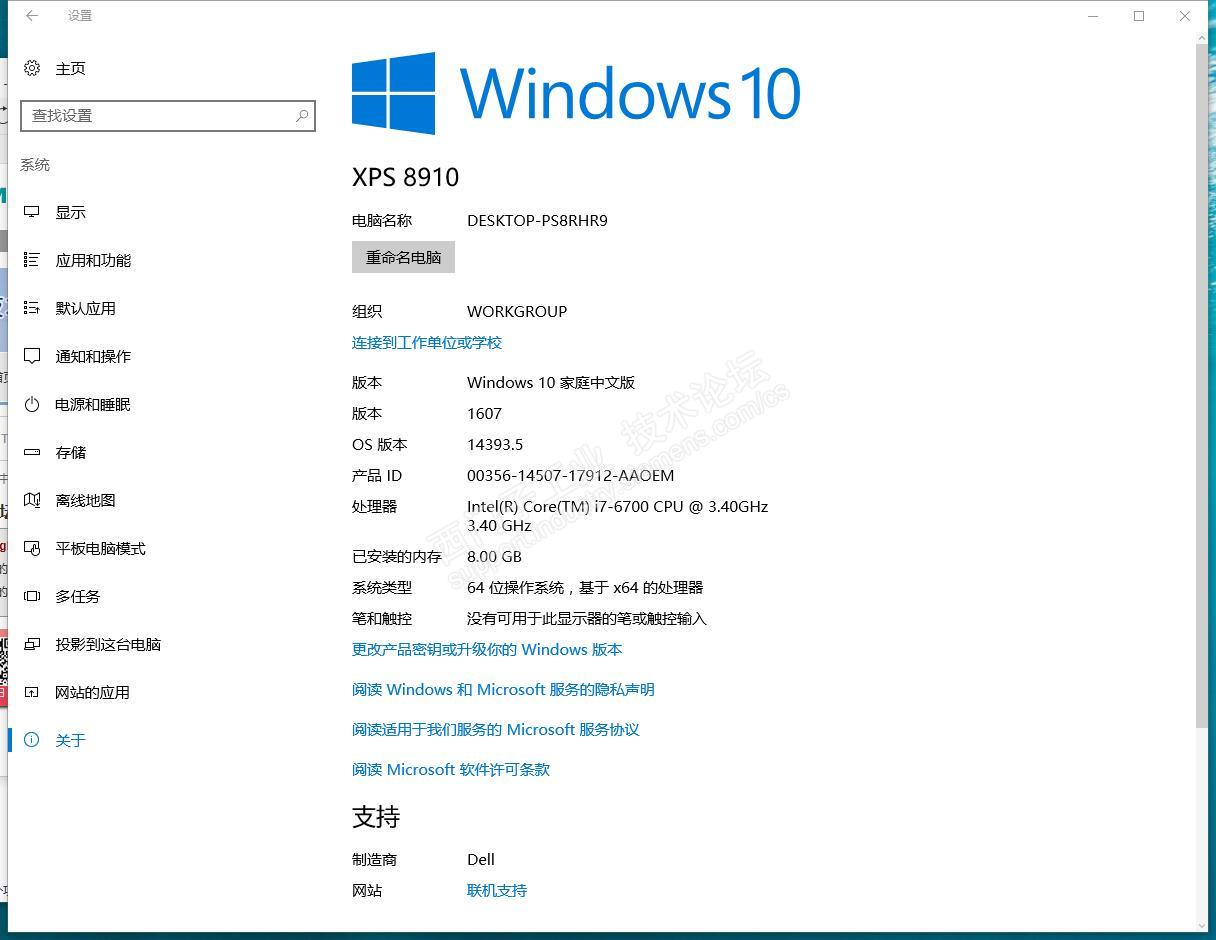Select installed memory 8.00 GB

point(494,556)
